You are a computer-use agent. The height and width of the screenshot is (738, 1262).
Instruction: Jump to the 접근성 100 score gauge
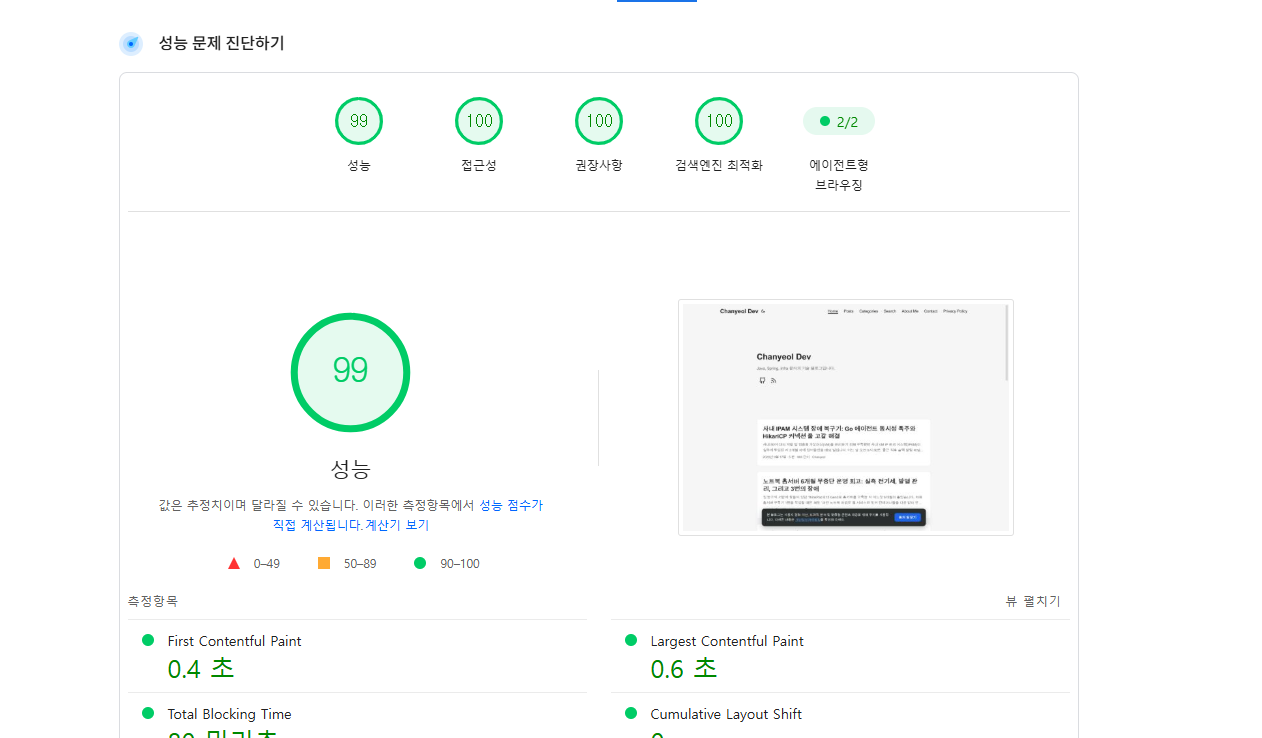tap(479, 121)
